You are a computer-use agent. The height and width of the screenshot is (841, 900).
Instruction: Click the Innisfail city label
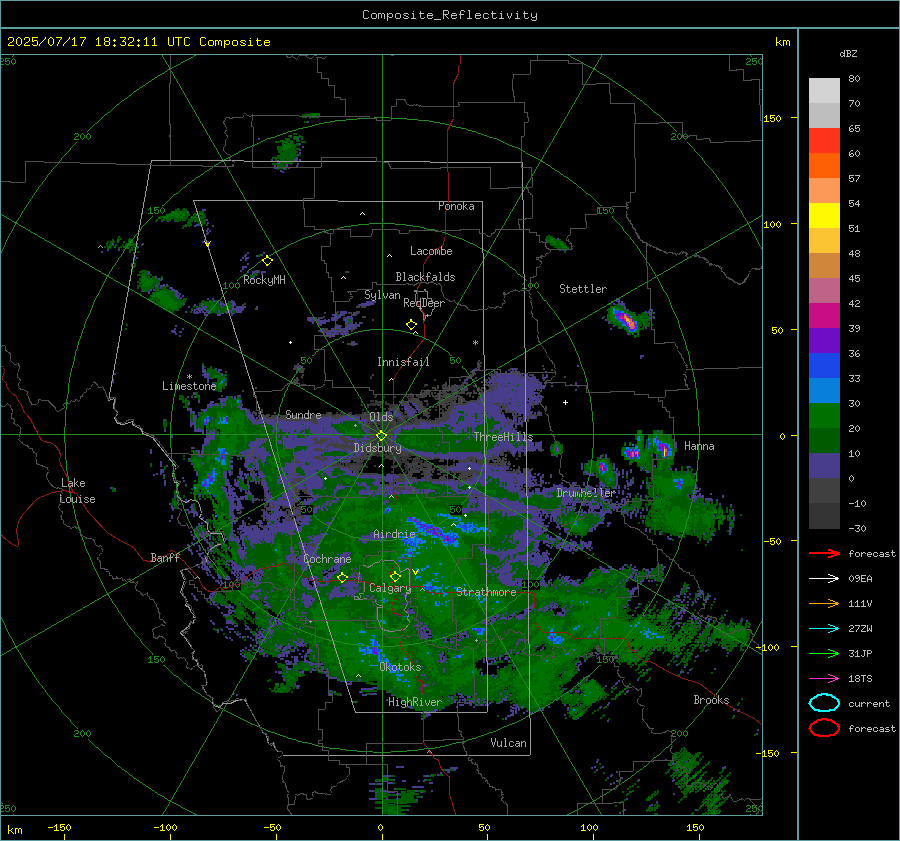pos(403,362)
